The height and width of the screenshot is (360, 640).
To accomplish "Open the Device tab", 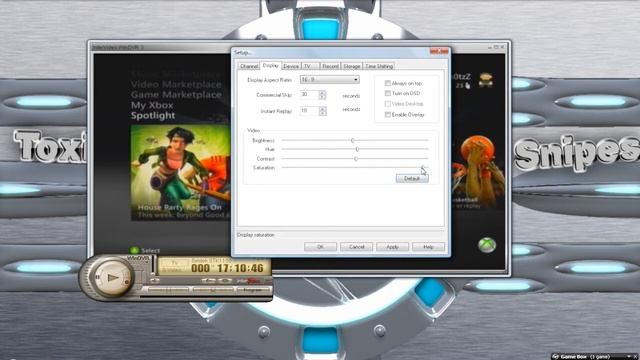I will pyautogui.click(x=291, y=66).
